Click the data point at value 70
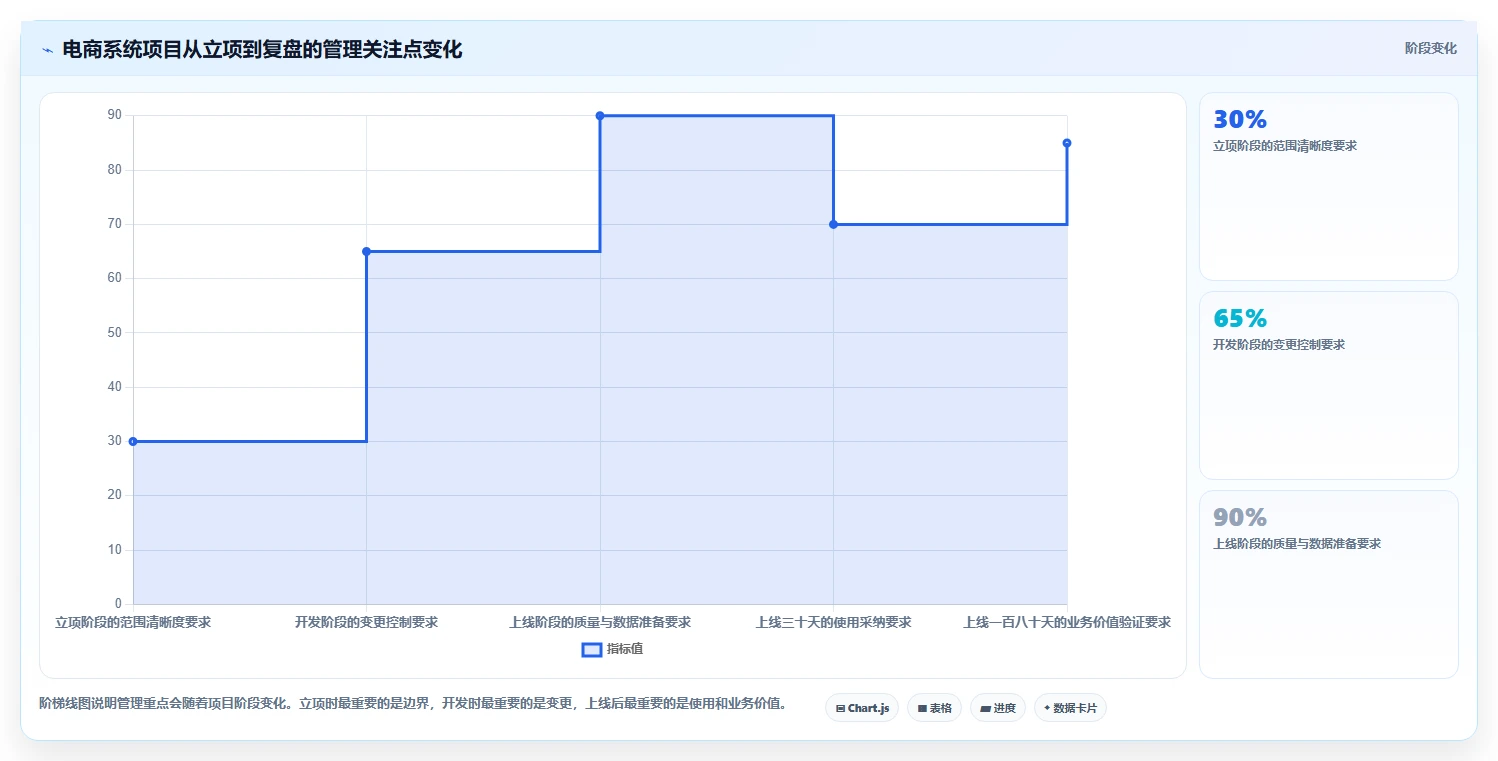Viewport: 1498px width, 761px height. (x=833, y=224)
